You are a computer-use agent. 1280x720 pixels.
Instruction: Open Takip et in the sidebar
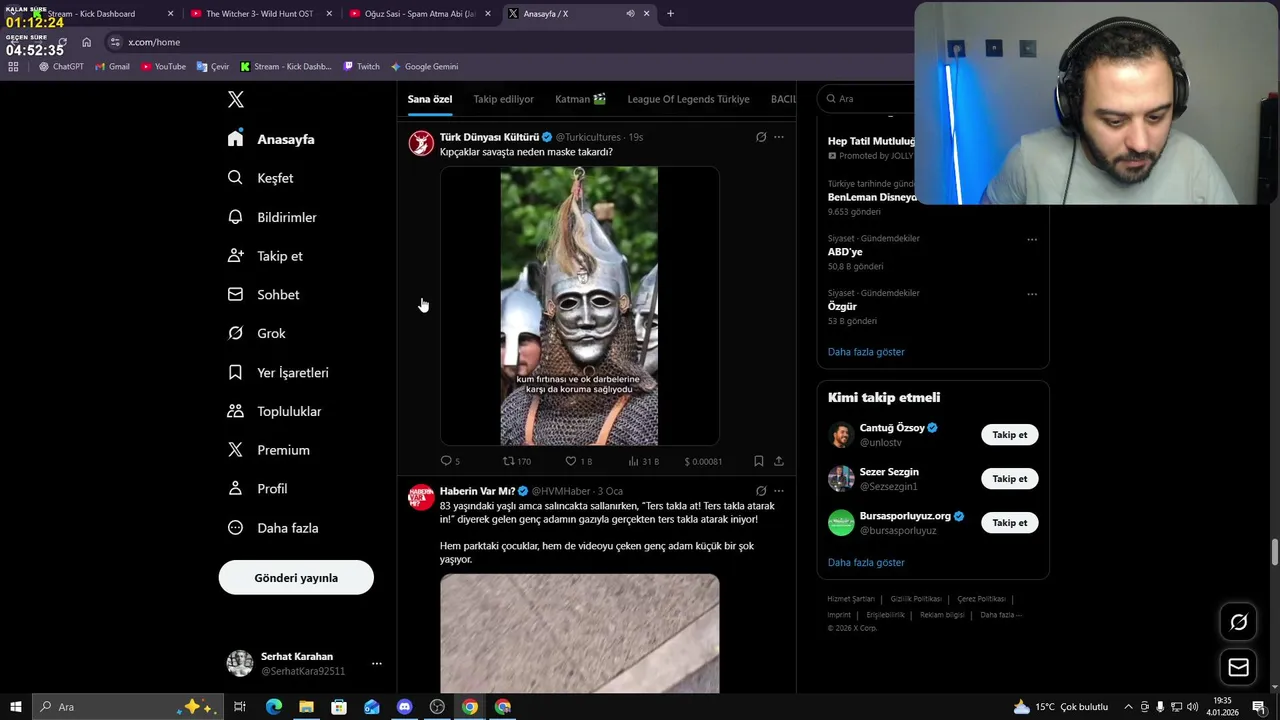tap(265, 256)
